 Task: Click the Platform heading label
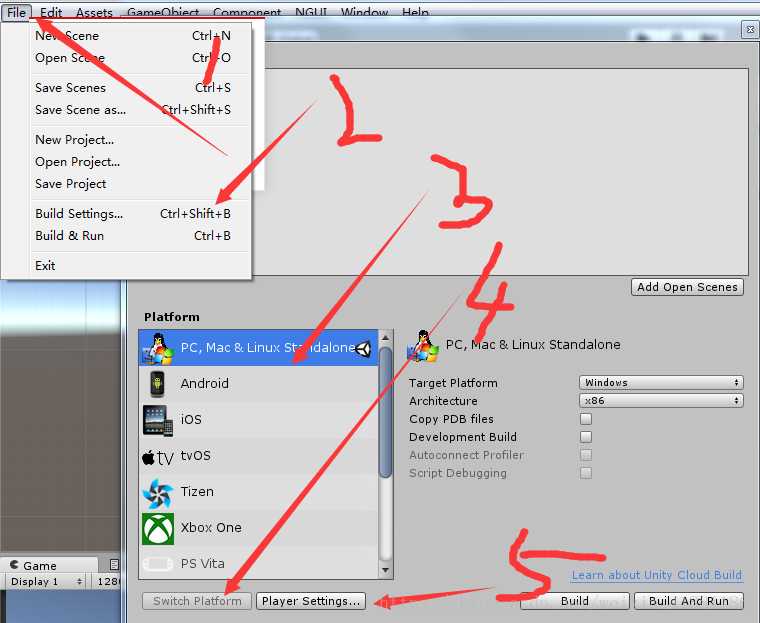(172, 317)
